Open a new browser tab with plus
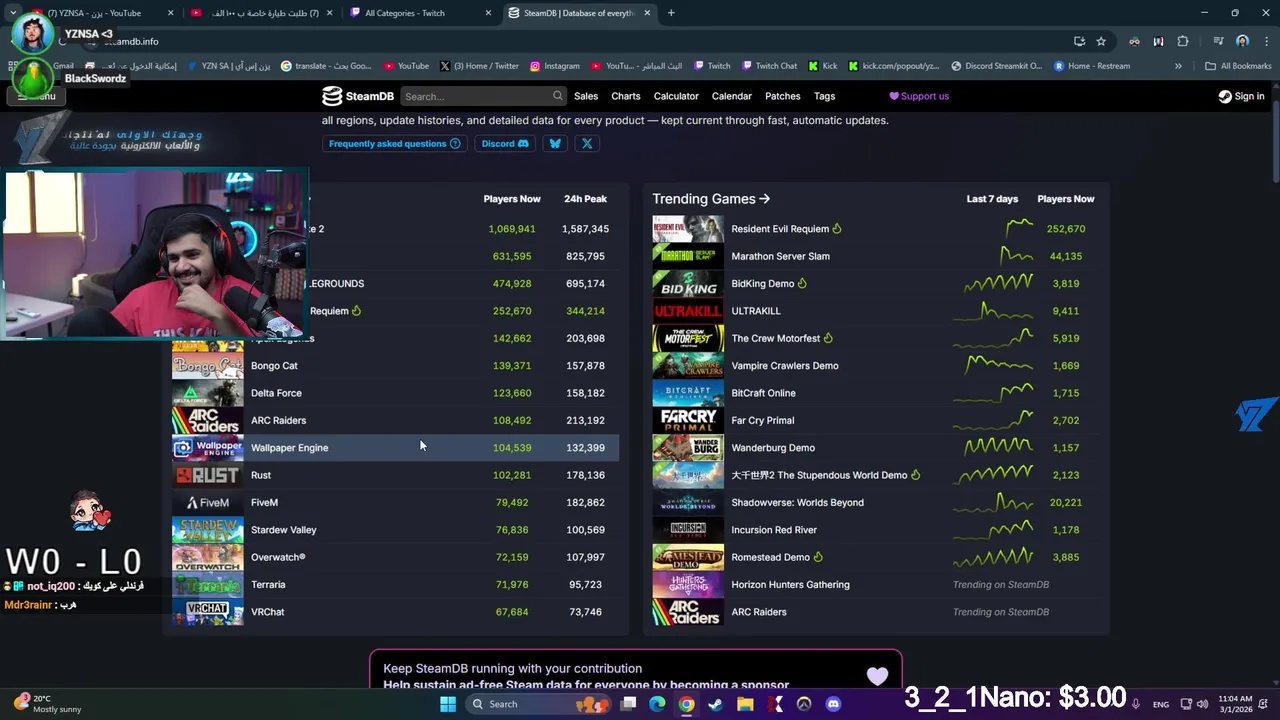The width and height of the screenshot is (1280, 720). pyautogui.click(x=671, y=13)
